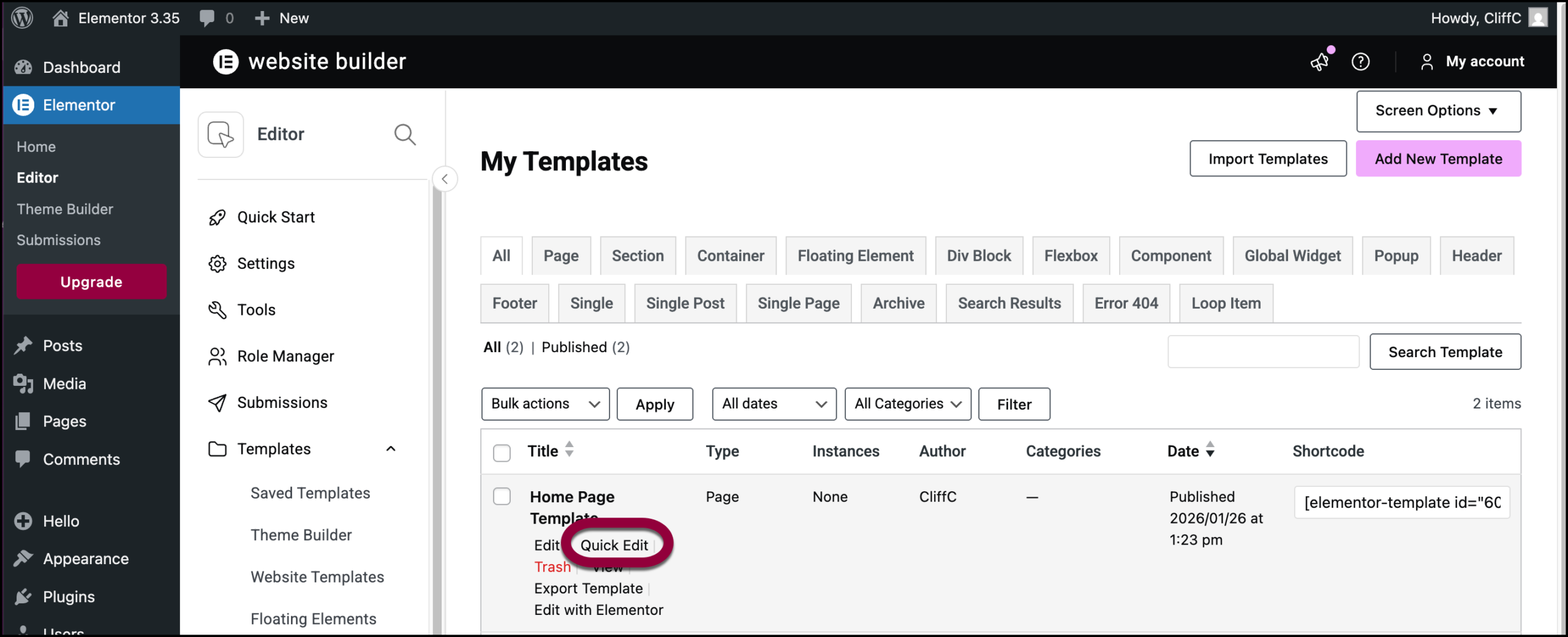
Task: Open the All dates filter dropdown
Action: (774, 404)
